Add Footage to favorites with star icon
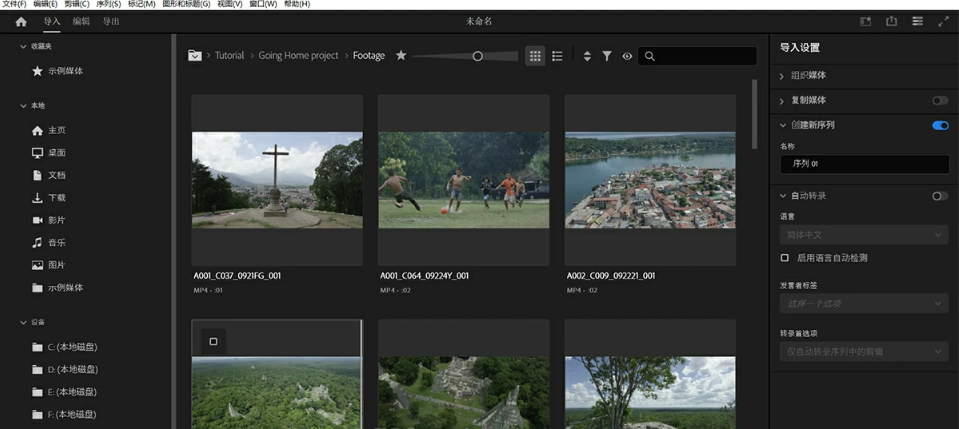 pos(401,56)
